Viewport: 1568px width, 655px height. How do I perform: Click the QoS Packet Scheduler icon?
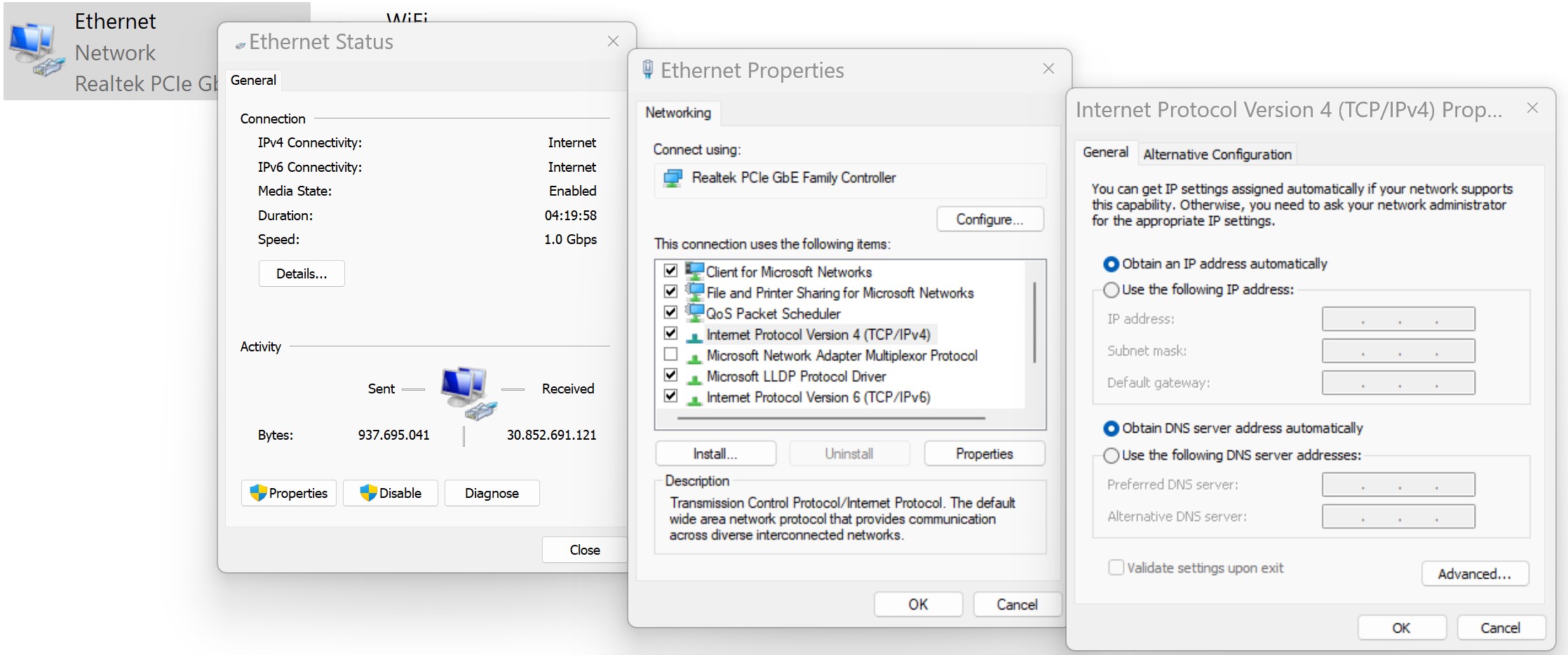(x=694, y=313)
